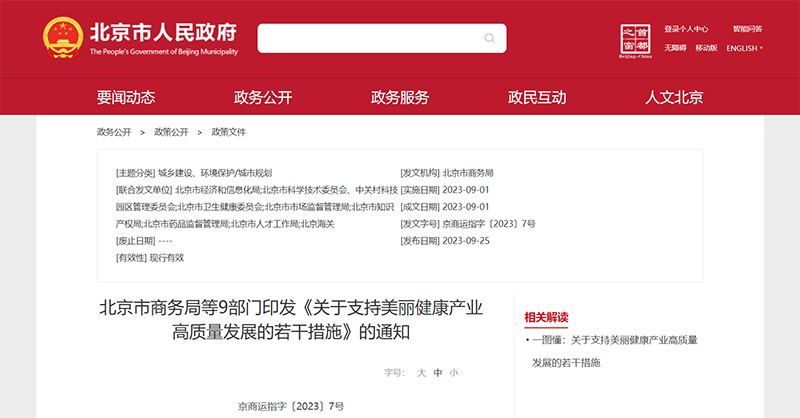Click 政策公开 breadcrumb link
Viewport: 800px width, 418px height.
click(x=171, y=132)
